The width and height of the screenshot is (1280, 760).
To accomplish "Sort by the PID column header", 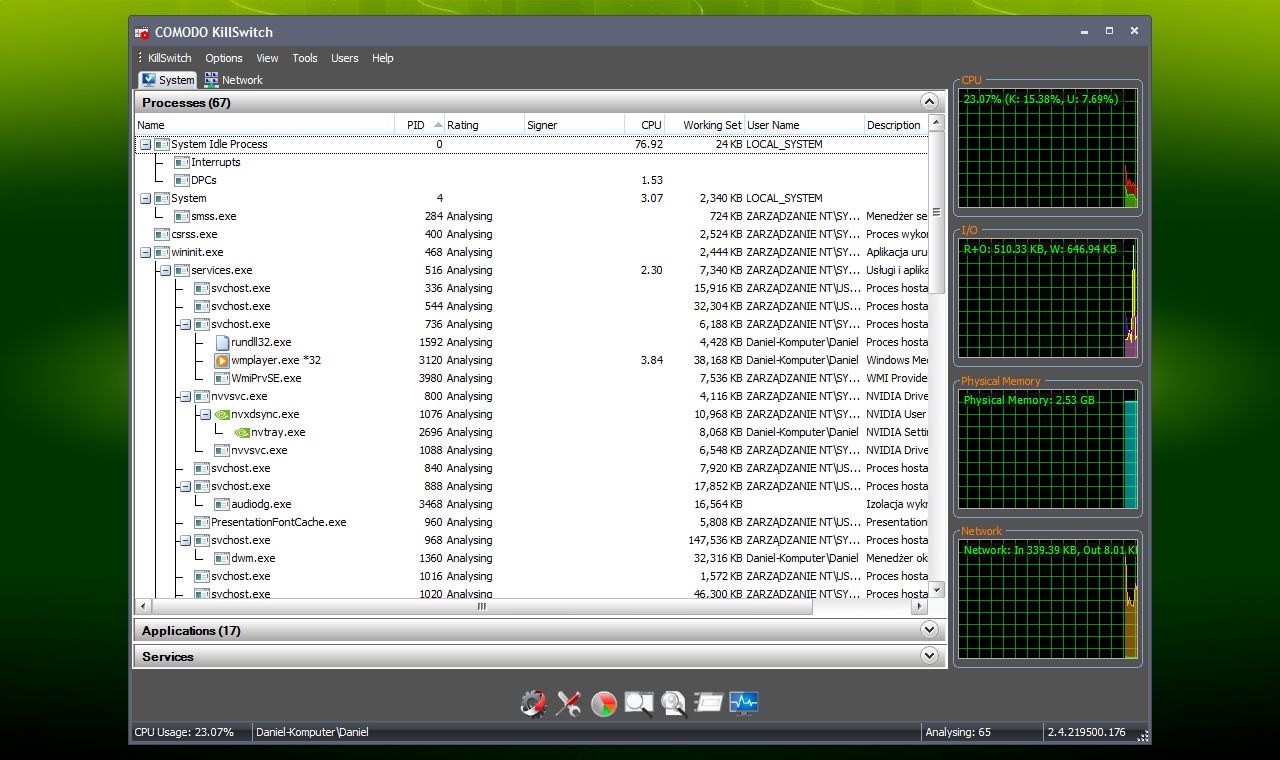I will 420,125.
